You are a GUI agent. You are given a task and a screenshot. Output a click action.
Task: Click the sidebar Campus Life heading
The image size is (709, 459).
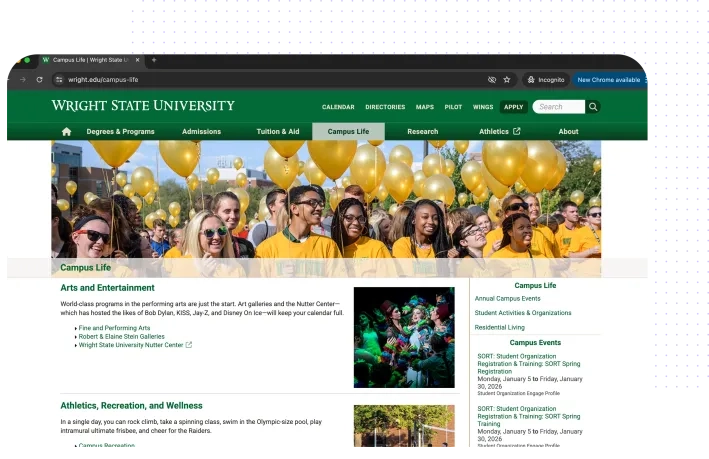tap(535, 285)
